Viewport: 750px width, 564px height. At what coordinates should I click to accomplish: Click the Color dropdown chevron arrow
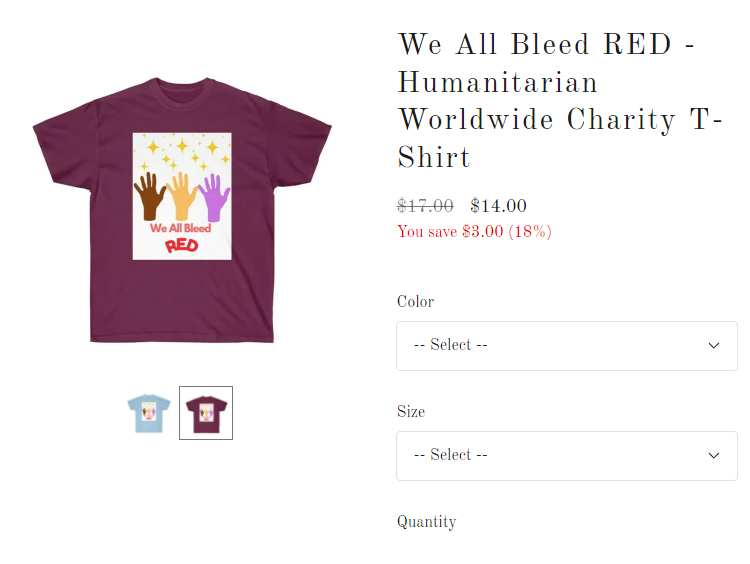(714, 345)
